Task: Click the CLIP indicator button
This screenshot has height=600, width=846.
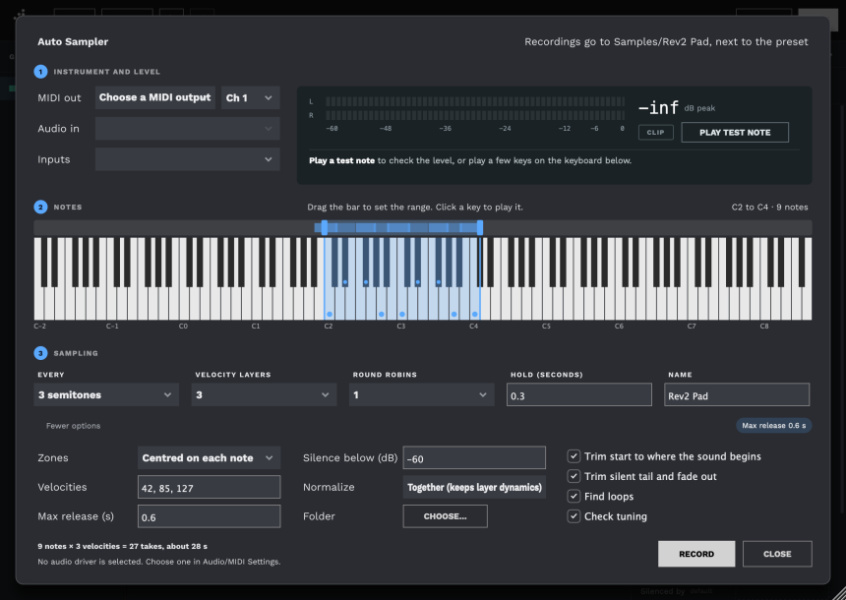Action: pos(656,132)
